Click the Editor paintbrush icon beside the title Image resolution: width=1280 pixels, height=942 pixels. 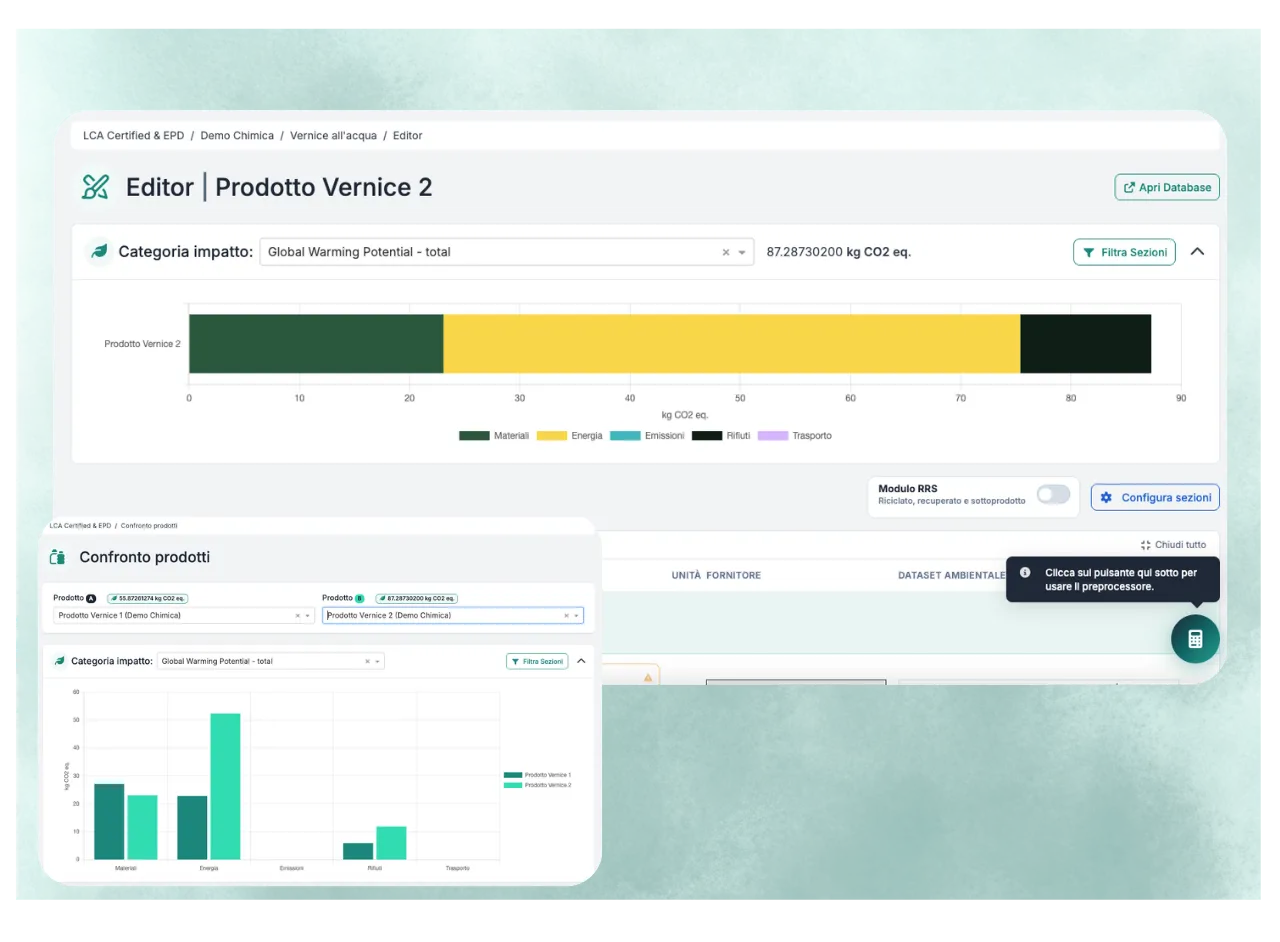click(95, 187)
